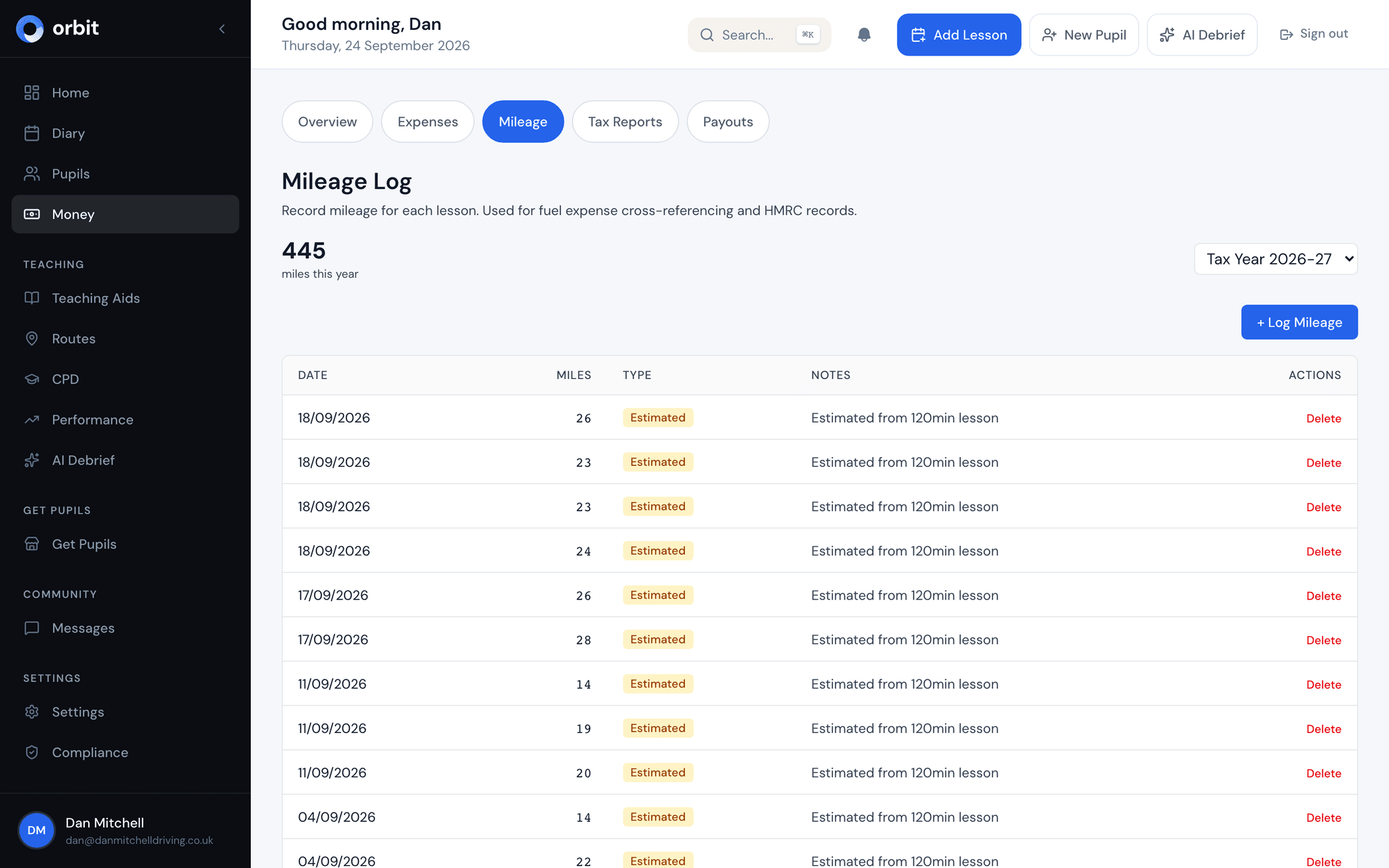Screen dimensions: 1389x868
Task: Click the 17/09/2026 date with 26 miles
Action: pyautogui.click(x=333, y=595)
